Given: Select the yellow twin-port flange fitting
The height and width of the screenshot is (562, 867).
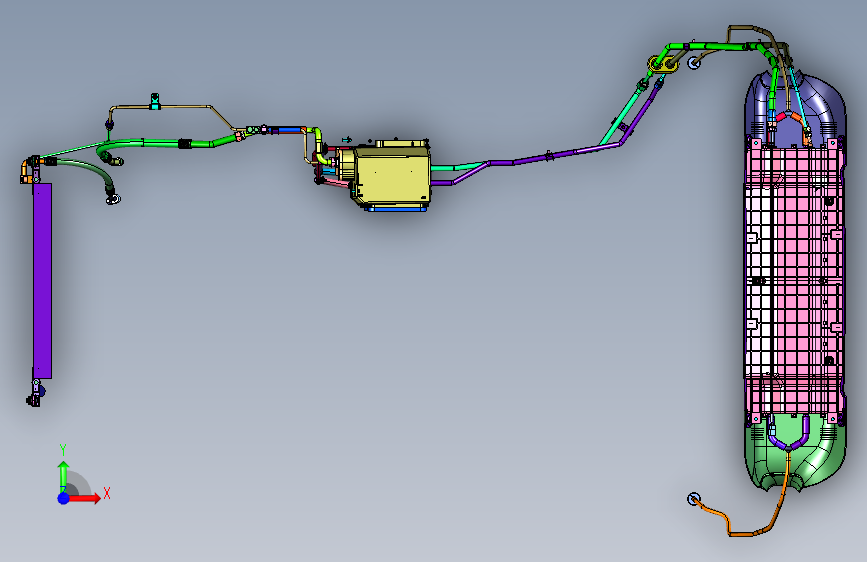Looking at the screenshot, I should (663, 64).
